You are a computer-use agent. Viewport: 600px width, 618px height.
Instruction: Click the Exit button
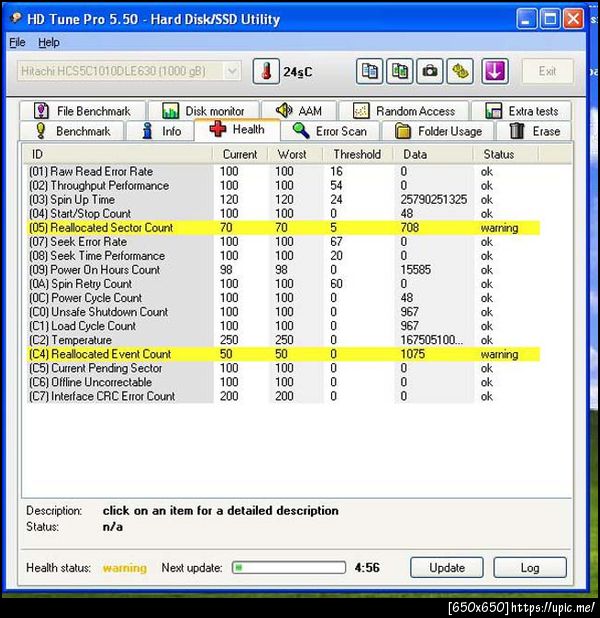[548, 71]
